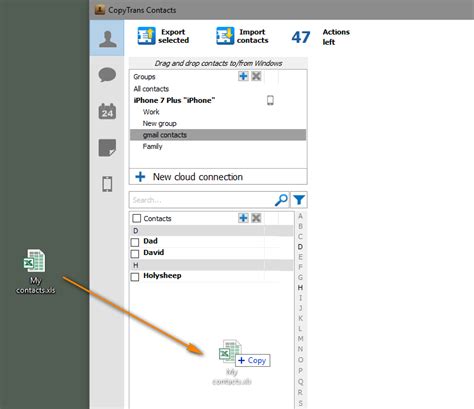Jump to letter D in index
The height and width of the screenshot is (409, 474).
300,247
